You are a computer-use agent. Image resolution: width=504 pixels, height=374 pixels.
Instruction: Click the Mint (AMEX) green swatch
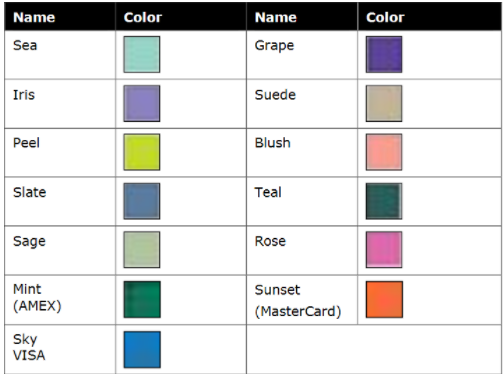click(142, 299)
